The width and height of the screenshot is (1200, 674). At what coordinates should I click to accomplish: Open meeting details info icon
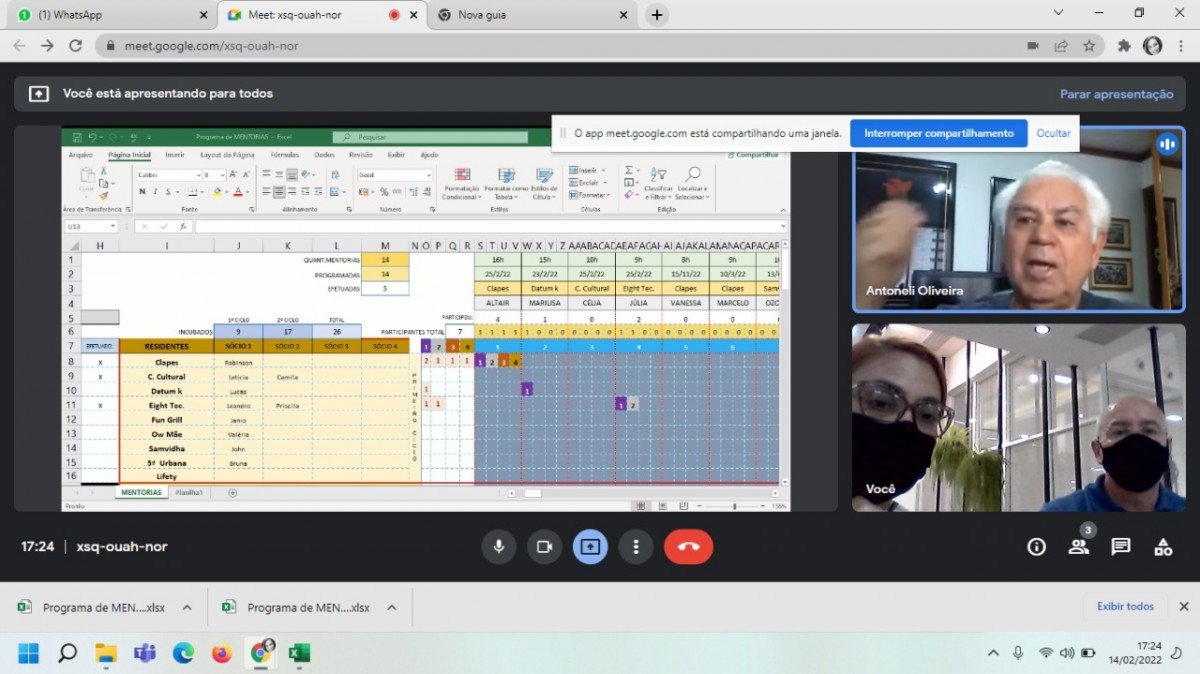[1036, 546]
